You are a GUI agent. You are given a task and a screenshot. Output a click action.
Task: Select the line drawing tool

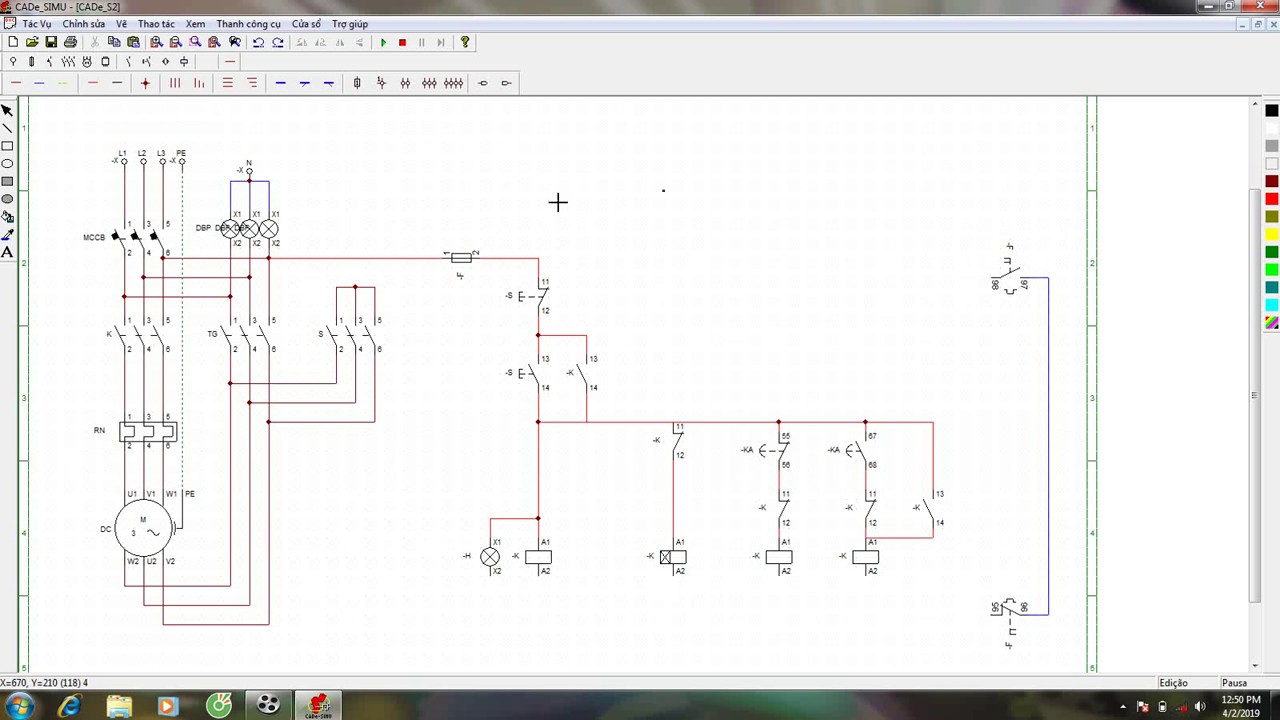[x=7, y=128]
